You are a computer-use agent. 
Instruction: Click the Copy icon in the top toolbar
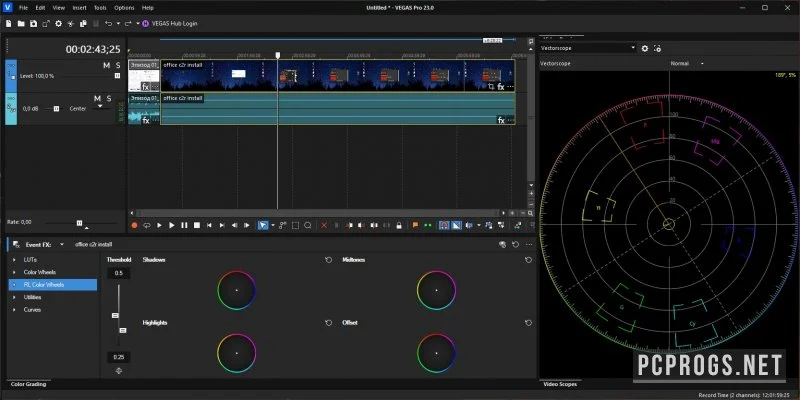83,23
